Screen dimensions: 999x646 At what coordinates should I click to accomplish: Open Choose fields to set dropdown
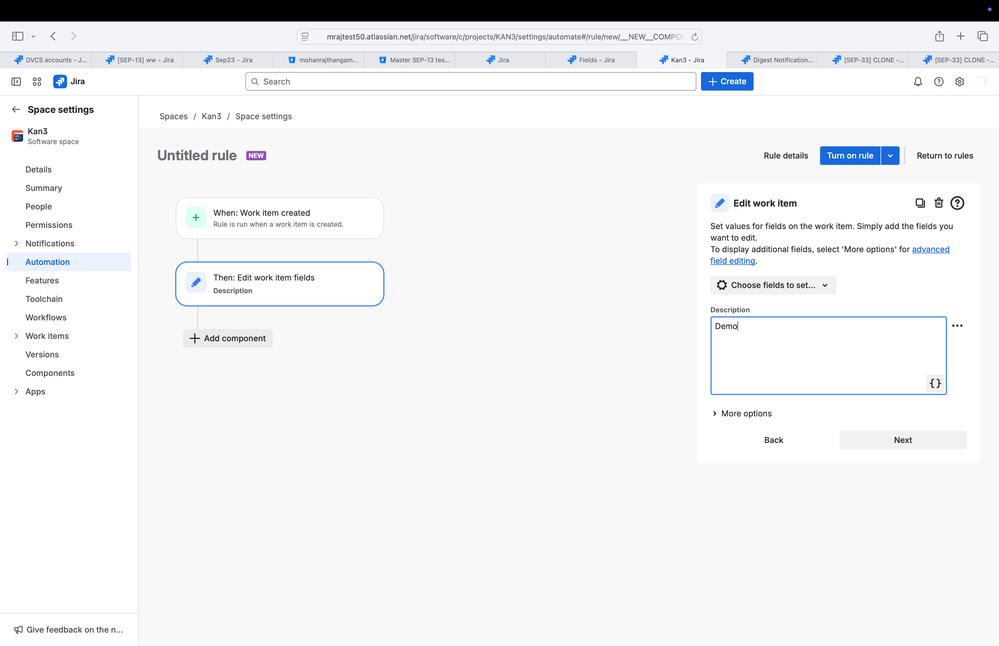(x=773, y=285)
